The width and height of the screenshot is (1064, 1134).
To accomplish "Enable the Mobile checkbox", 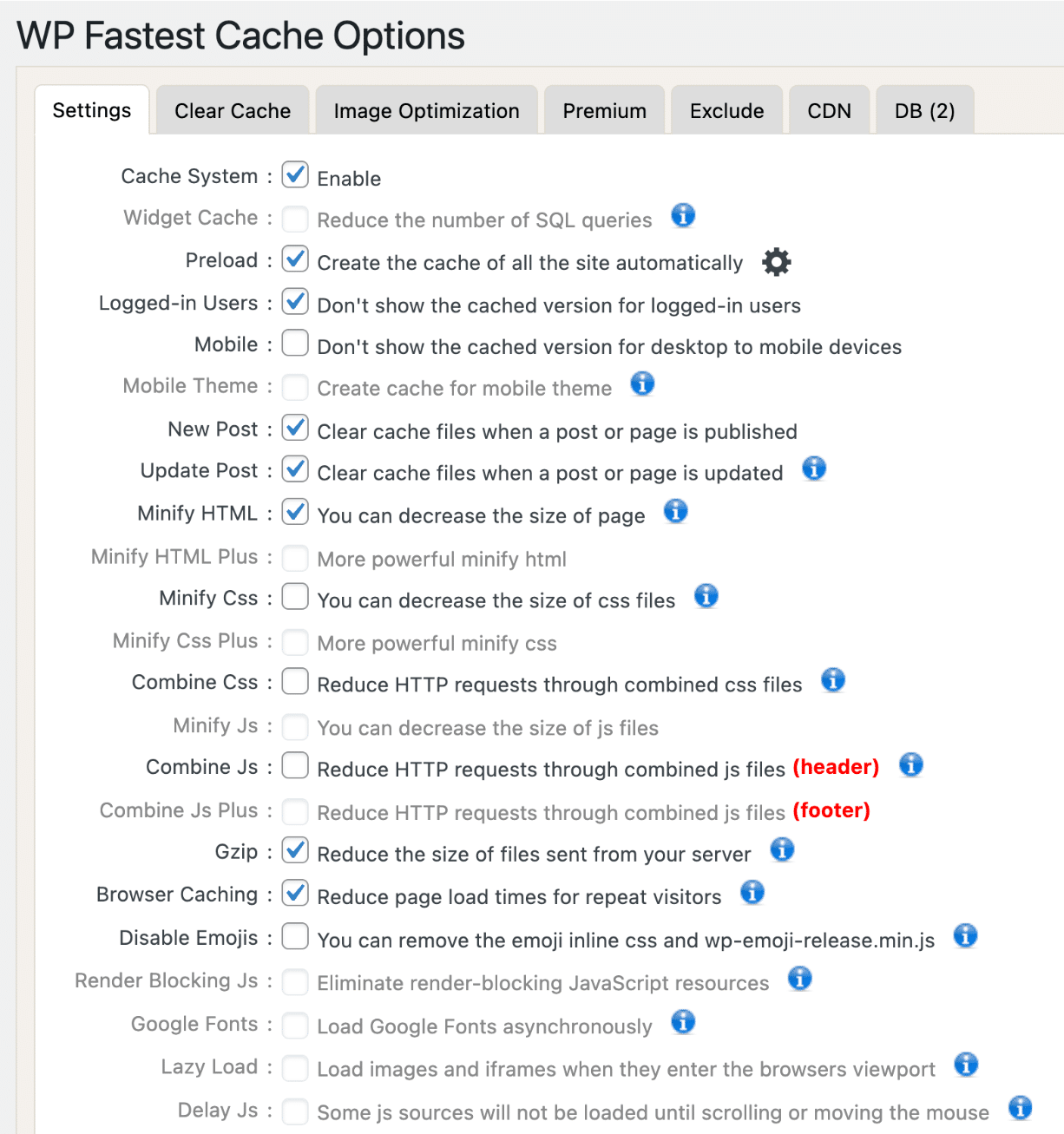I will 295,343.
